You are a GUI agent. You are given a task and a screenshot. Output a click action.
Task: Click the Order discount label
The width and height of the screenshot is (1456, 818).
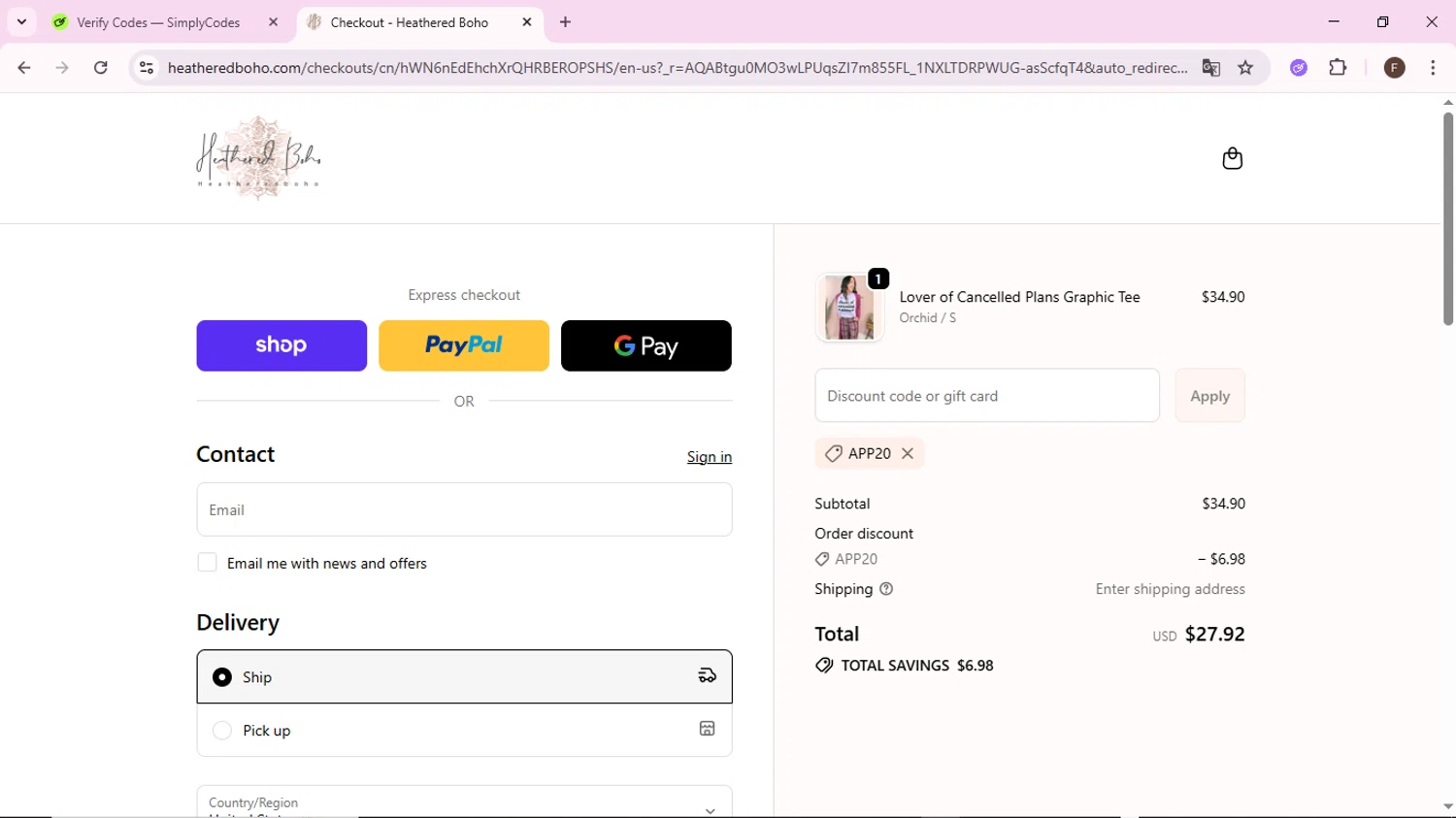(864, 534)
